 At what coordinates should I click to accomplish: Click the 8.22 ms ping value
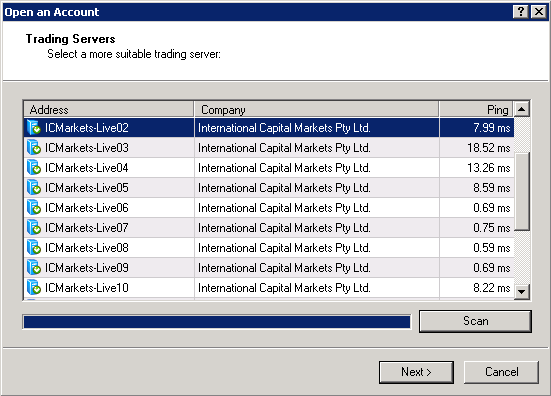click(x=492, y=288)
